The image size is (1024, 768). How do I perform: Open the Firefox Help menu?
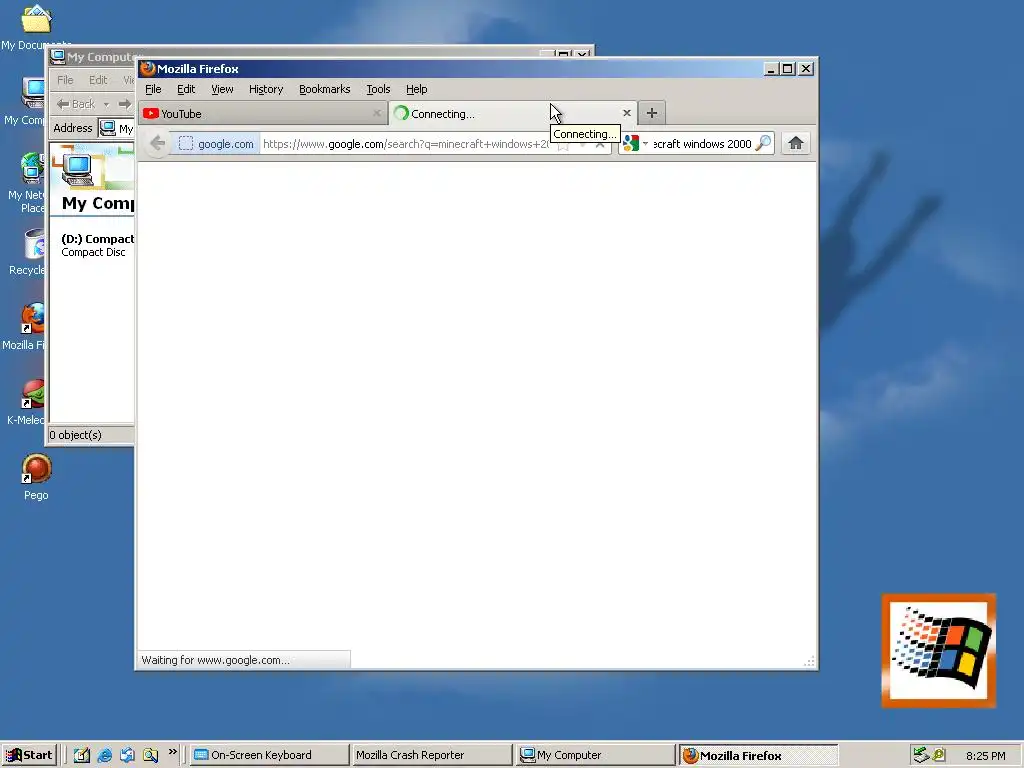pos(417,89)
